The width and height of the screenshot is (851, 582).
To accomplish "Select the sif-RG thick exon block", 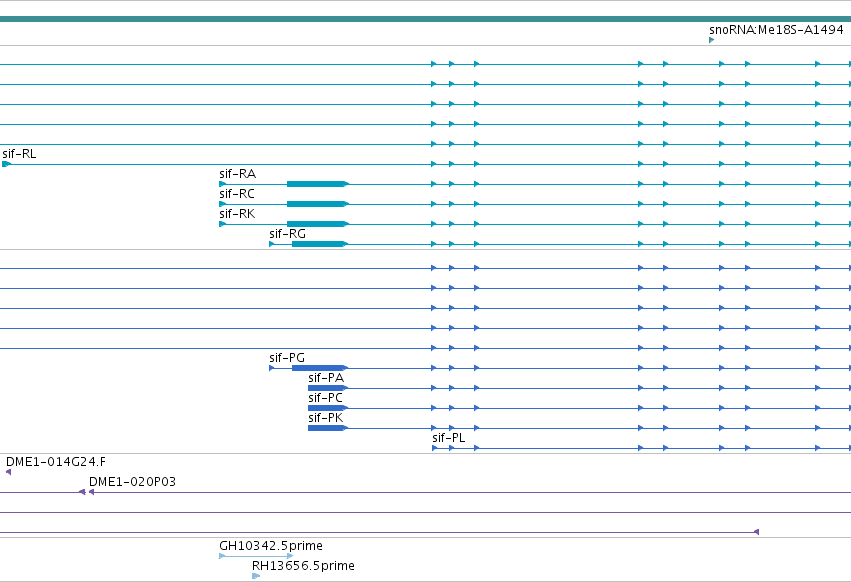I will [x=319, y=244].
